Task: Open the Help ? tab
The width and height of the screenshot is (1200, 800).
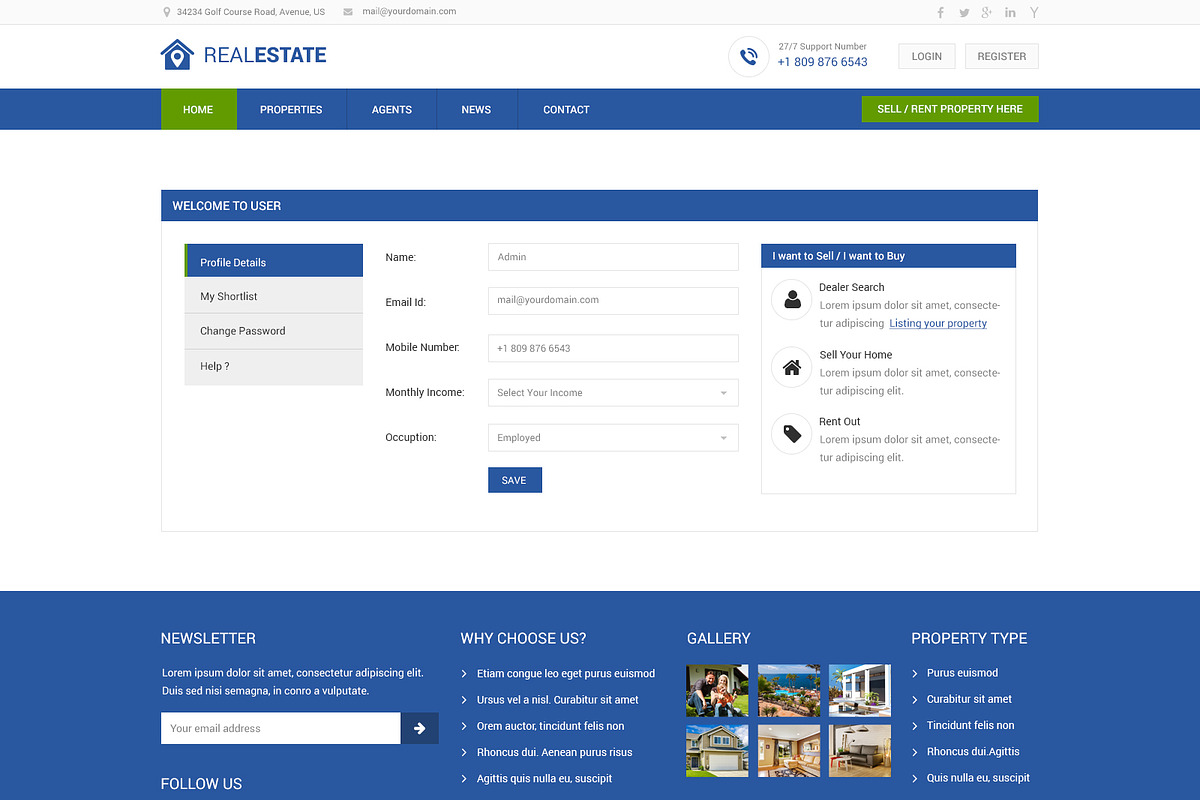Action: [x=274, y=366]
